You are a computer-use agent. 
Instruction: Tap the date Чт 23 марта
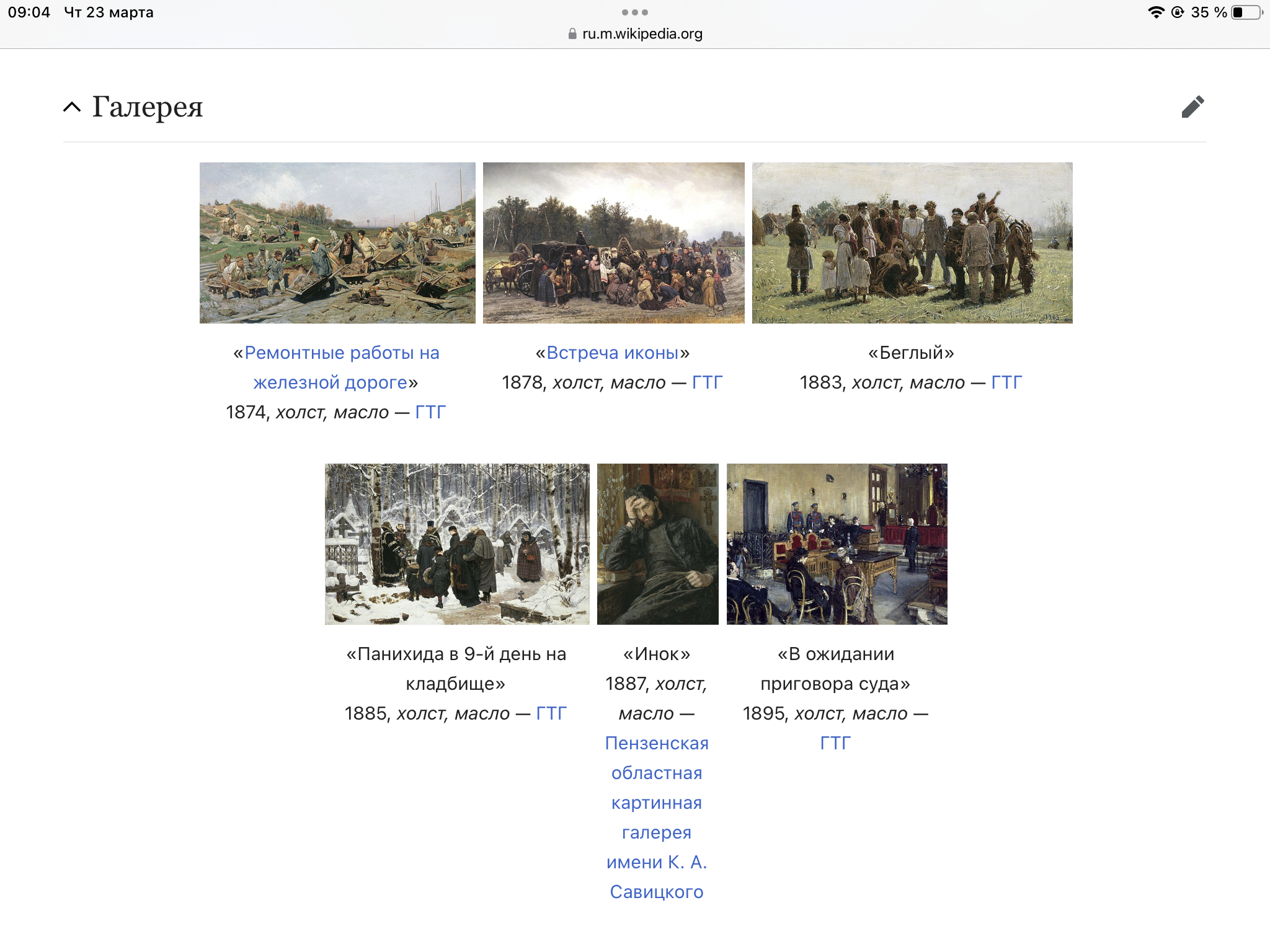[109, 12]
